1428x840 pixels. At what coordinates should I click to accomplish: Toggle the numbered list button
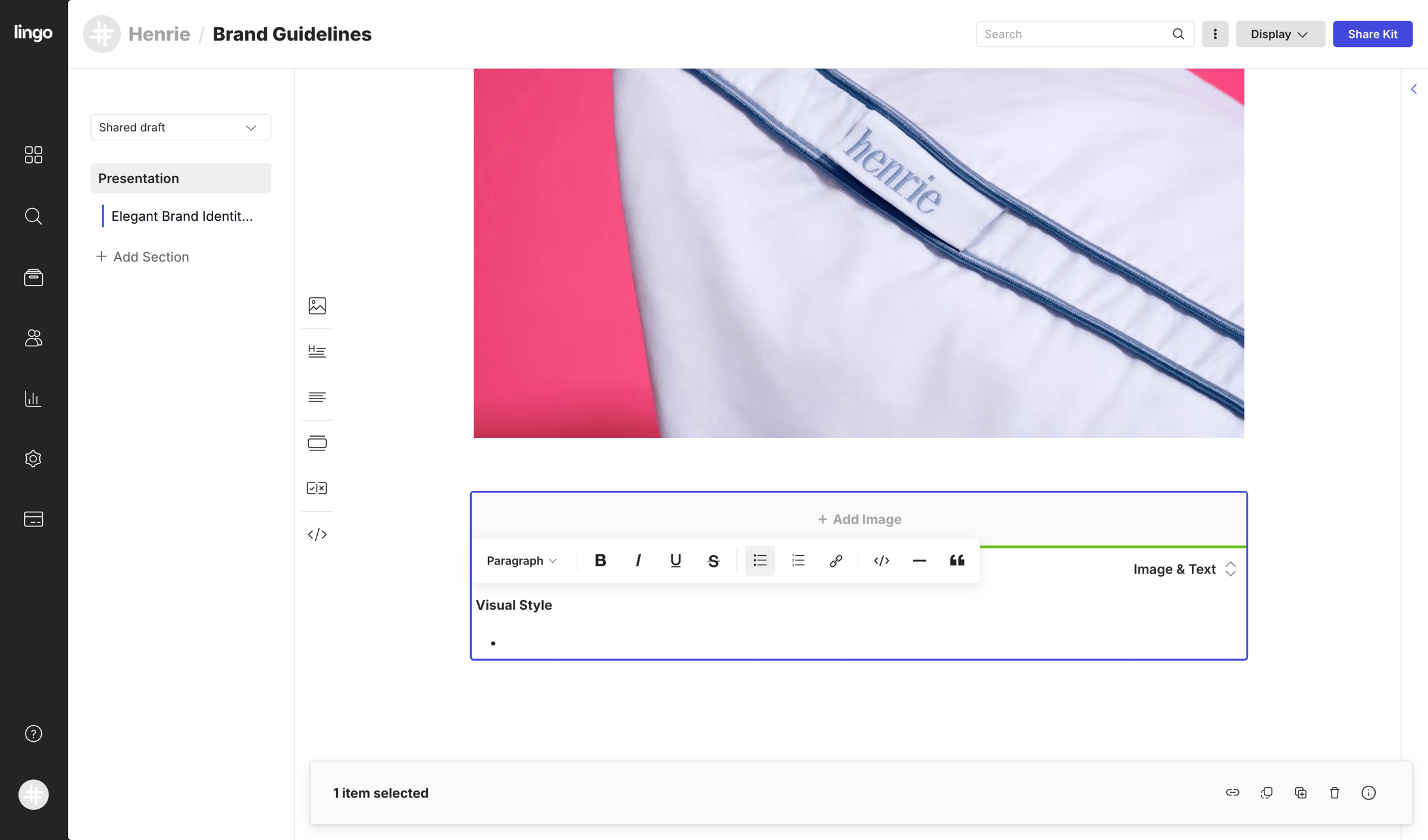pyautogui.click(x=798, y=560)
